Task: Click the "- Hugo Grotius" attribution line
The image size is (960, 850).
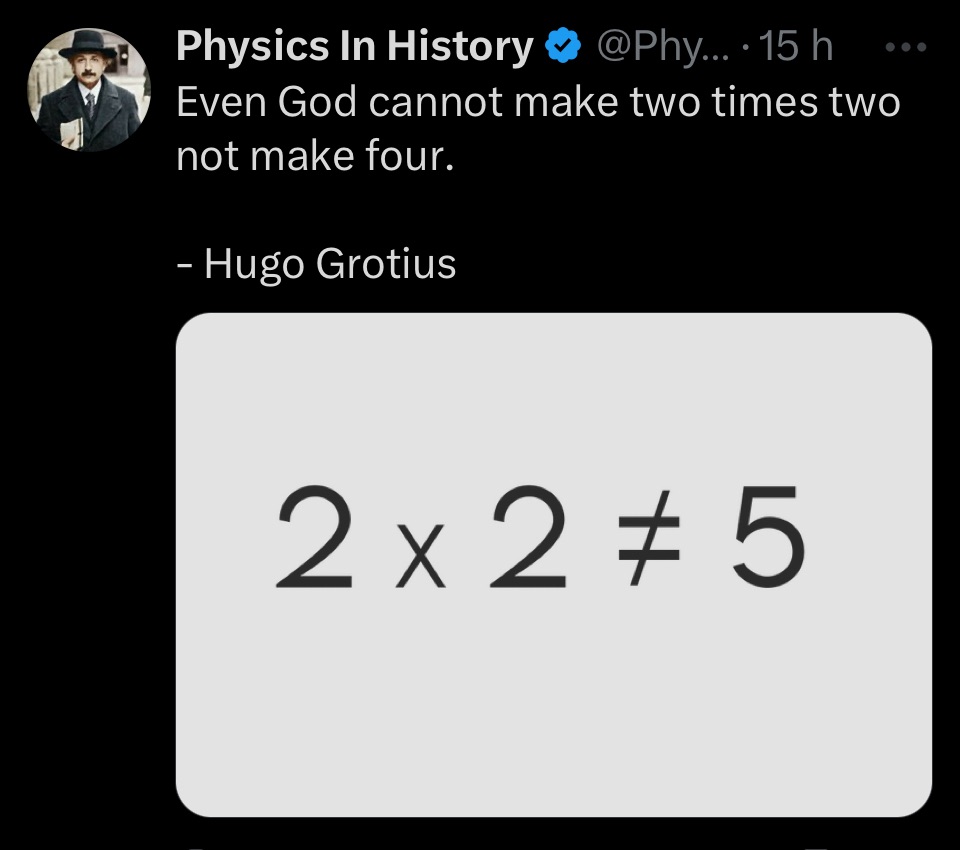Action: pos(315,264)
